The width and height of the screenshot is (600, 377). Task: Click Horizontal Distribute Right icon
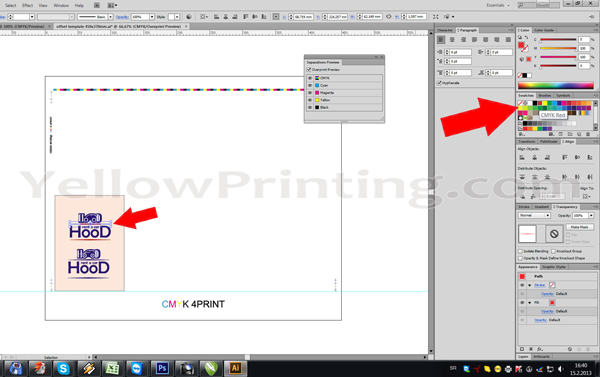(x=590, y=177)
